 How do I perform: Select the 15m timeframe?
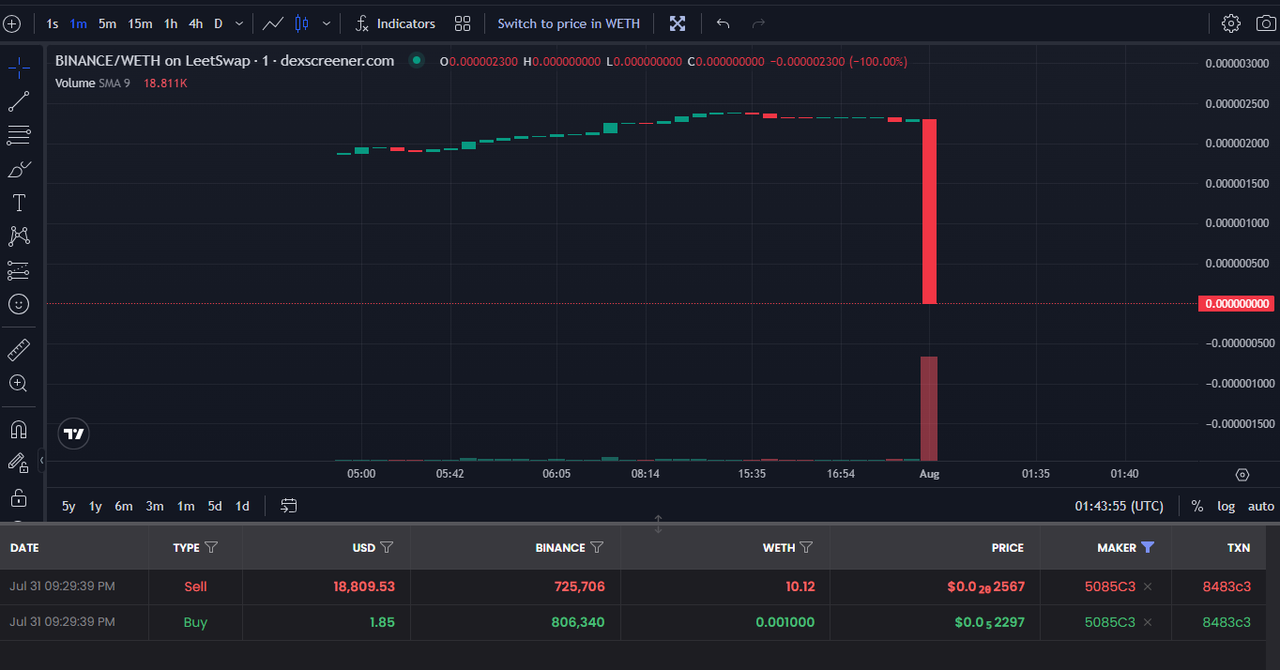click(x=140, y=23)
